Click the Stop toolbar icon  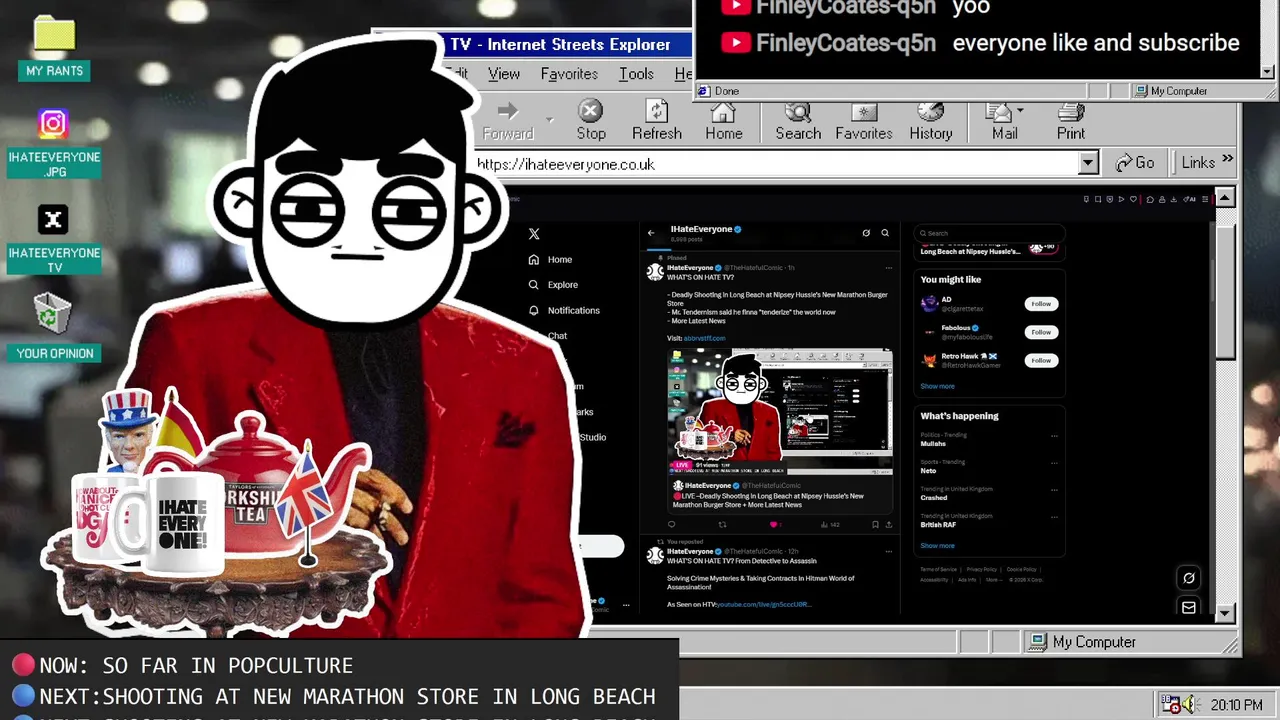[x=590, y=121]
